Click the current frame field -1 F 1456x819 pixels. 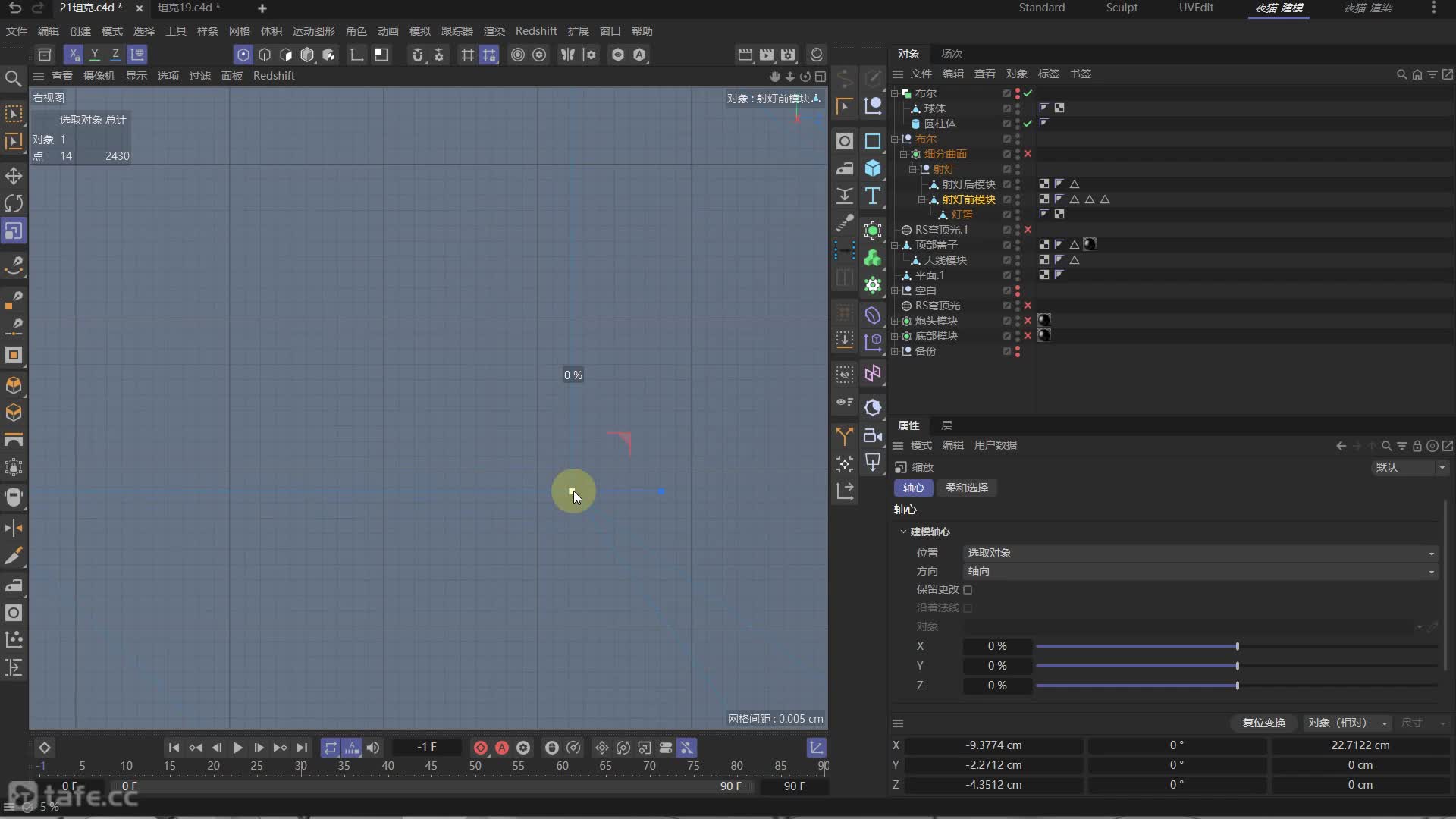[427, 747]
